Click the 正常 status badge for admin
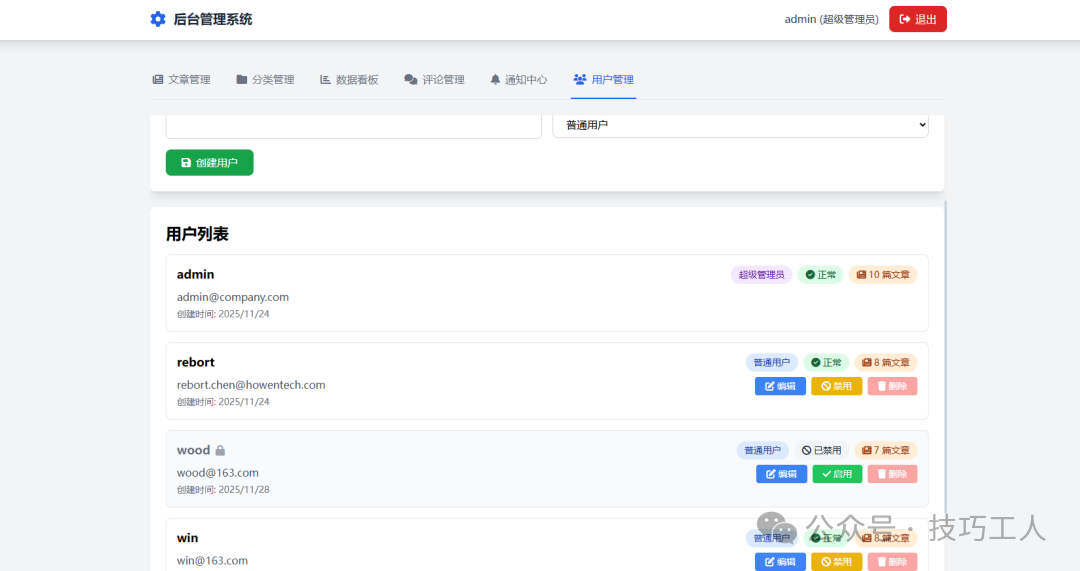 click(x=820, y=275)
